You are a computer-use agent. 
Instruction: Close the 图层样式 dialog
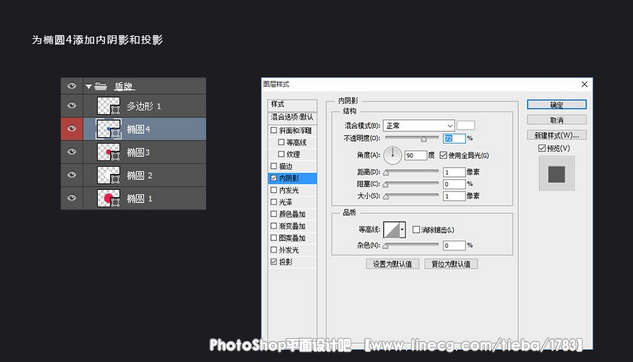[x=584, y=84]
